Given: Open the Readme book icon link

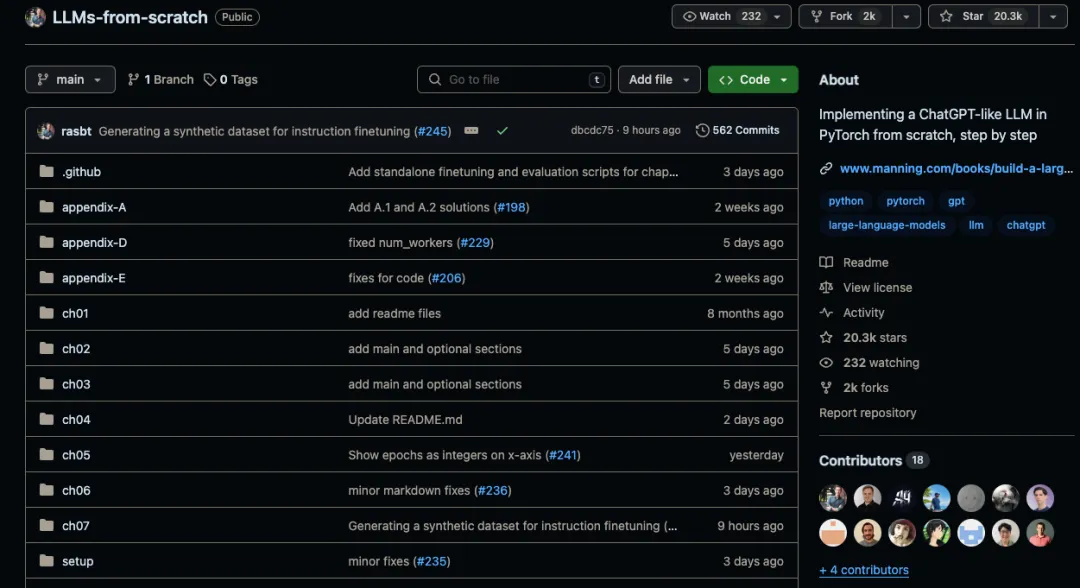Looking at the screenshot, I should point(826,262).
